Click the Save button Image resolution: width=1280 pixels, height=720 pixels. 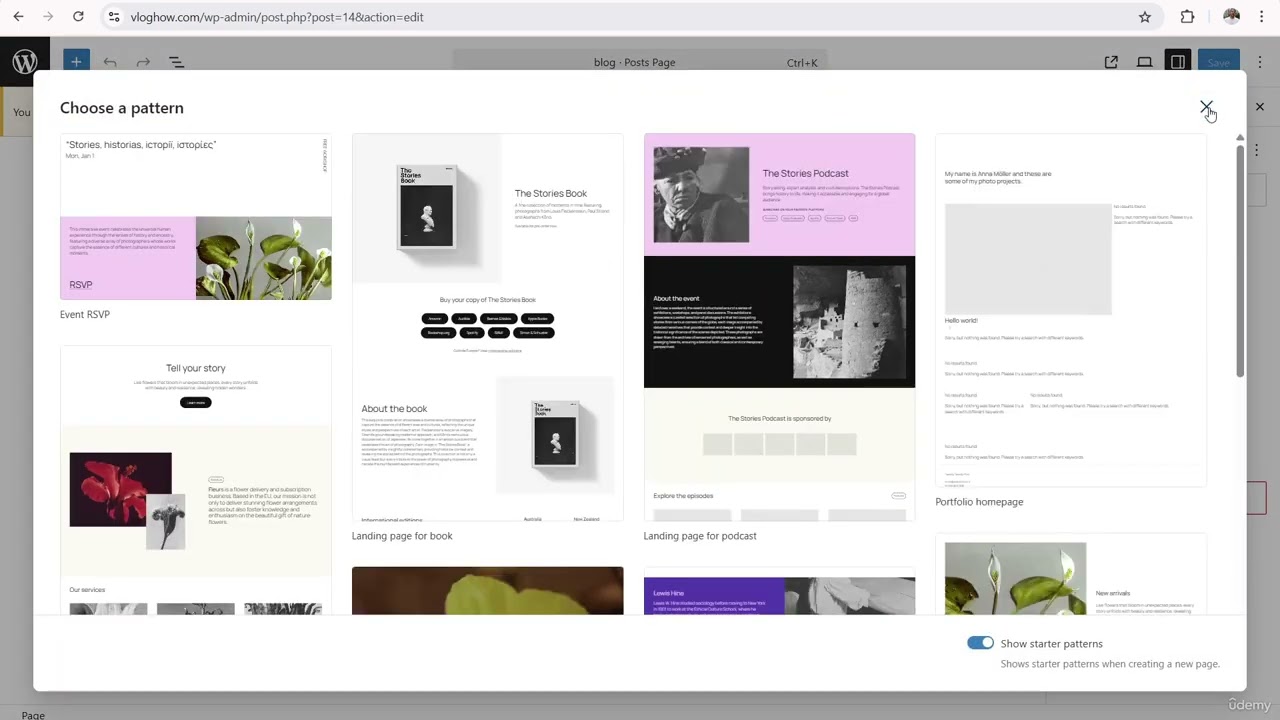[1218, 62]
